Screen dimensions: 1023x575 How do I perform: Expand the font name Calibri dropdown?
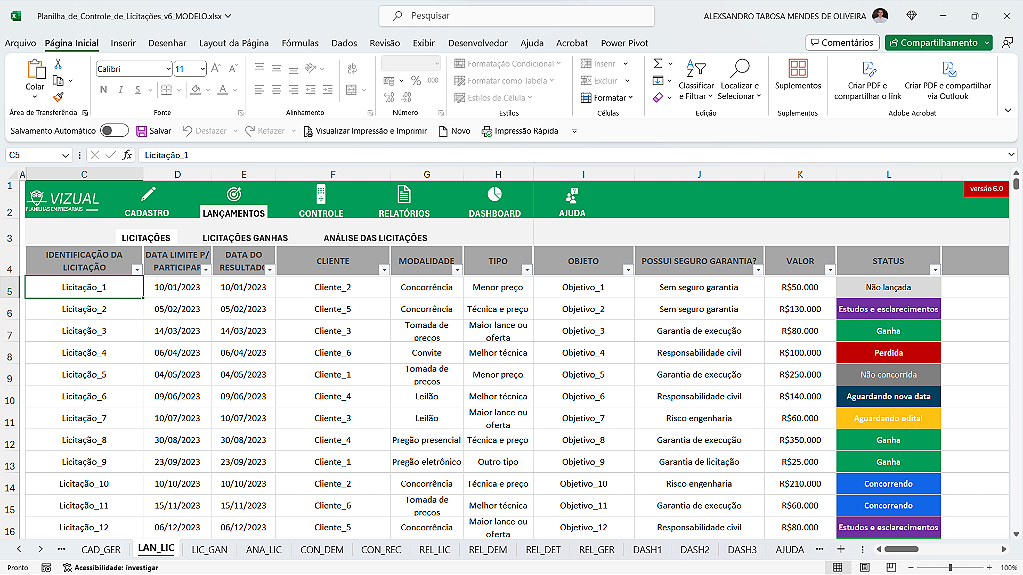[168, 69]
